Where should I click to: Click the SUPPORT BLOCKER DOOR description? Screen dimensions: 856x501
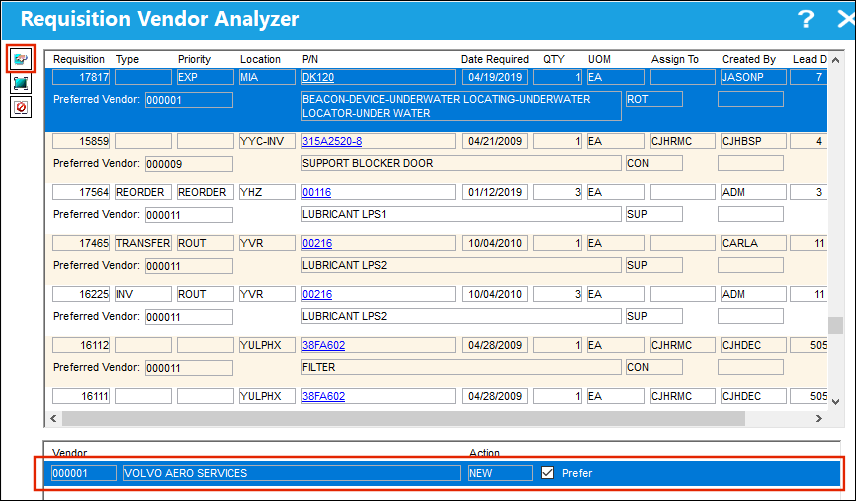pyautogui.click(x=461, y=163)
